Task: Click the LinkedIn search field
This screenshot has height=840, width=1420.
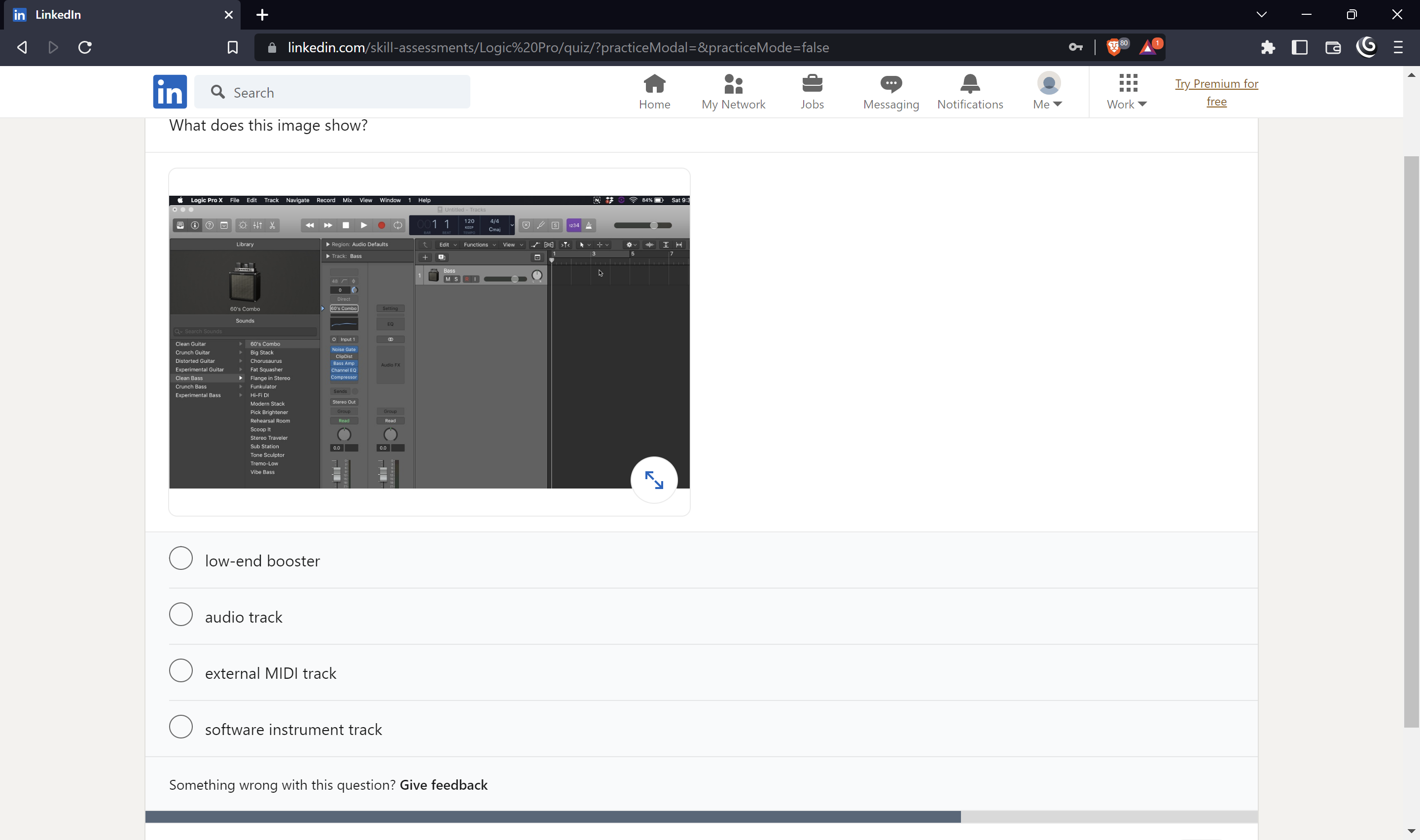Action: [x=334, y=92]
